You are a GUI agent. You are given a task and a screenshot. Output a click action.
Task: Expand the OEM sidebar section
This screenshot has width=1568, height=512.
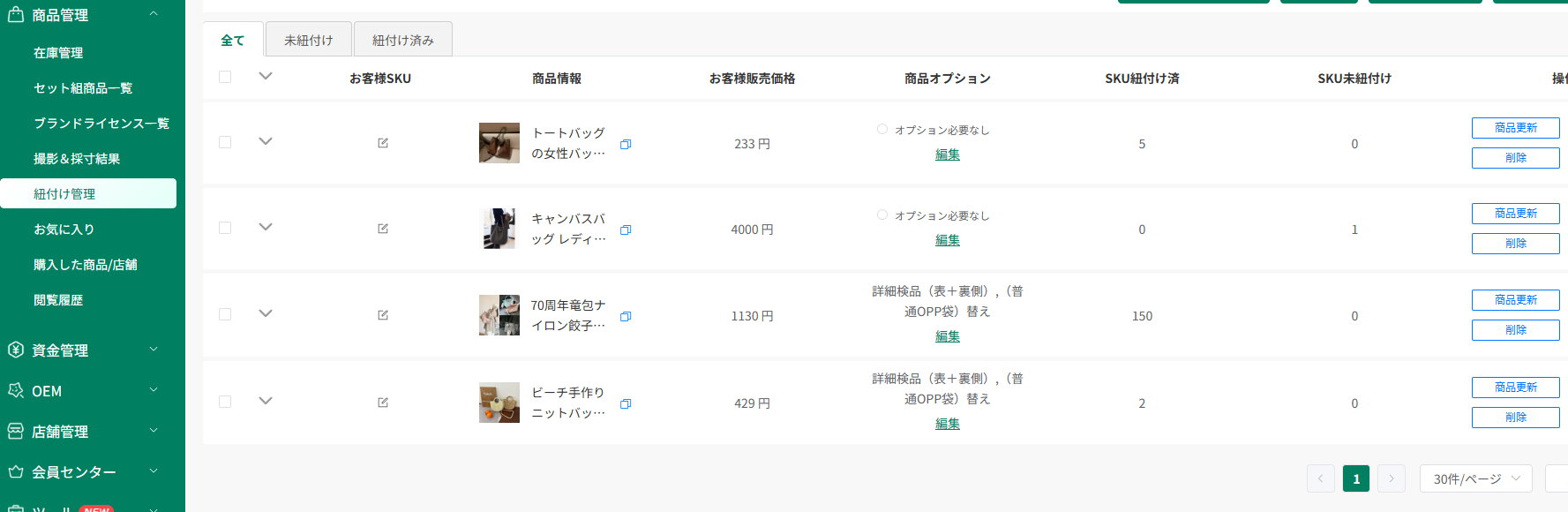(154, 390)
